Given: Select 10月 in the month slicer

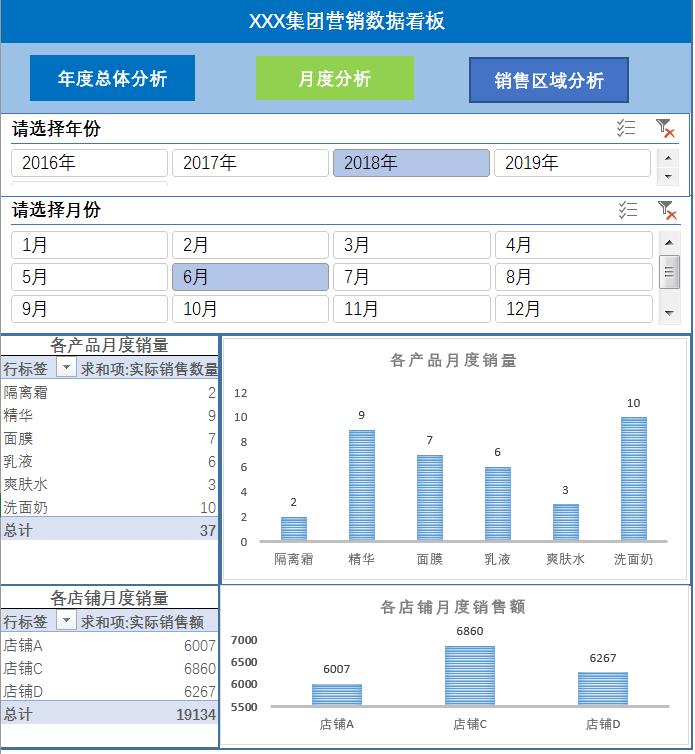Looking at the screenshot, I should tap(250, 309).
